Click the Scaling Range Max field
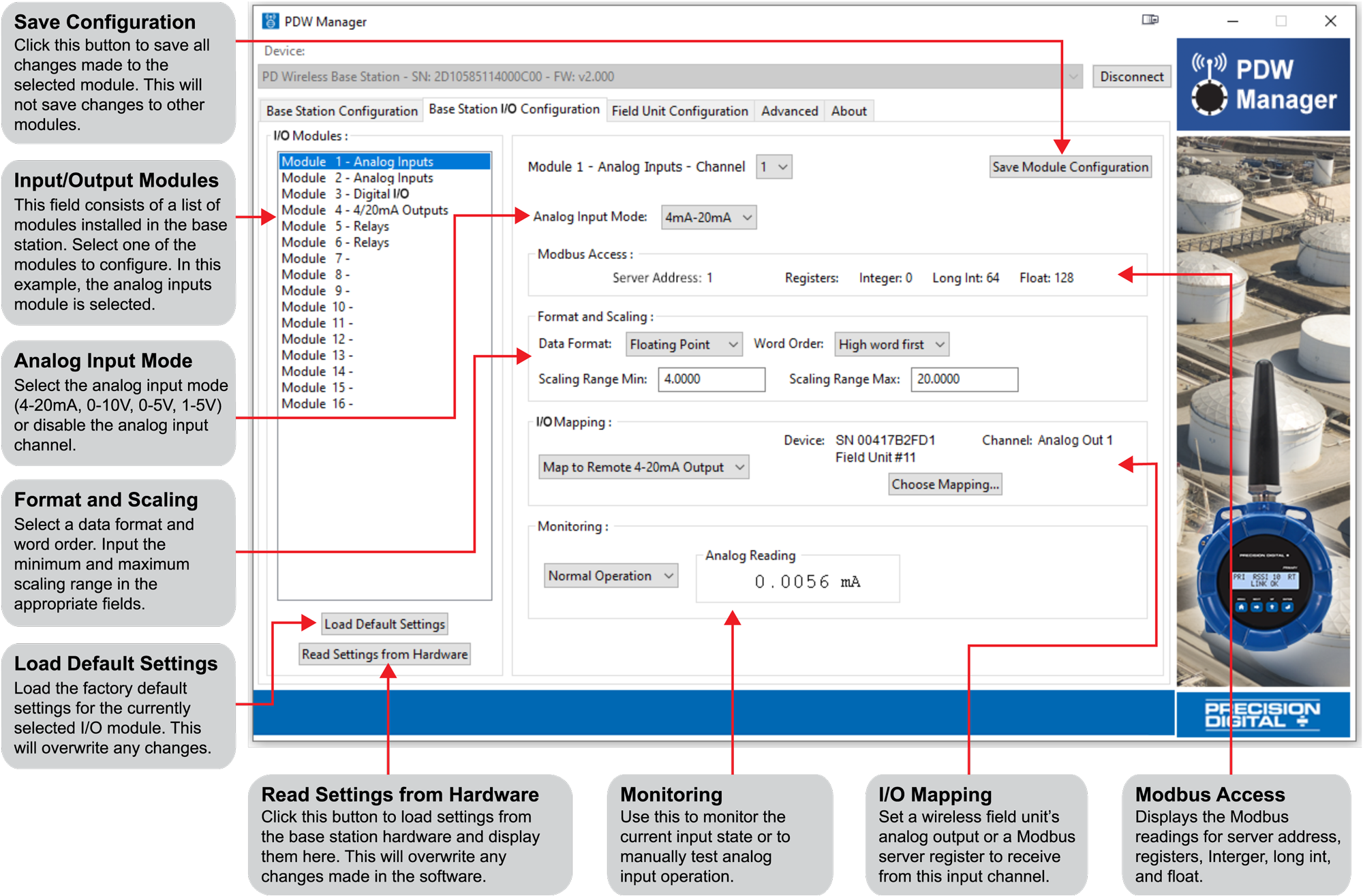Viewport: 1363px width, 896px height. click(964, 380)
